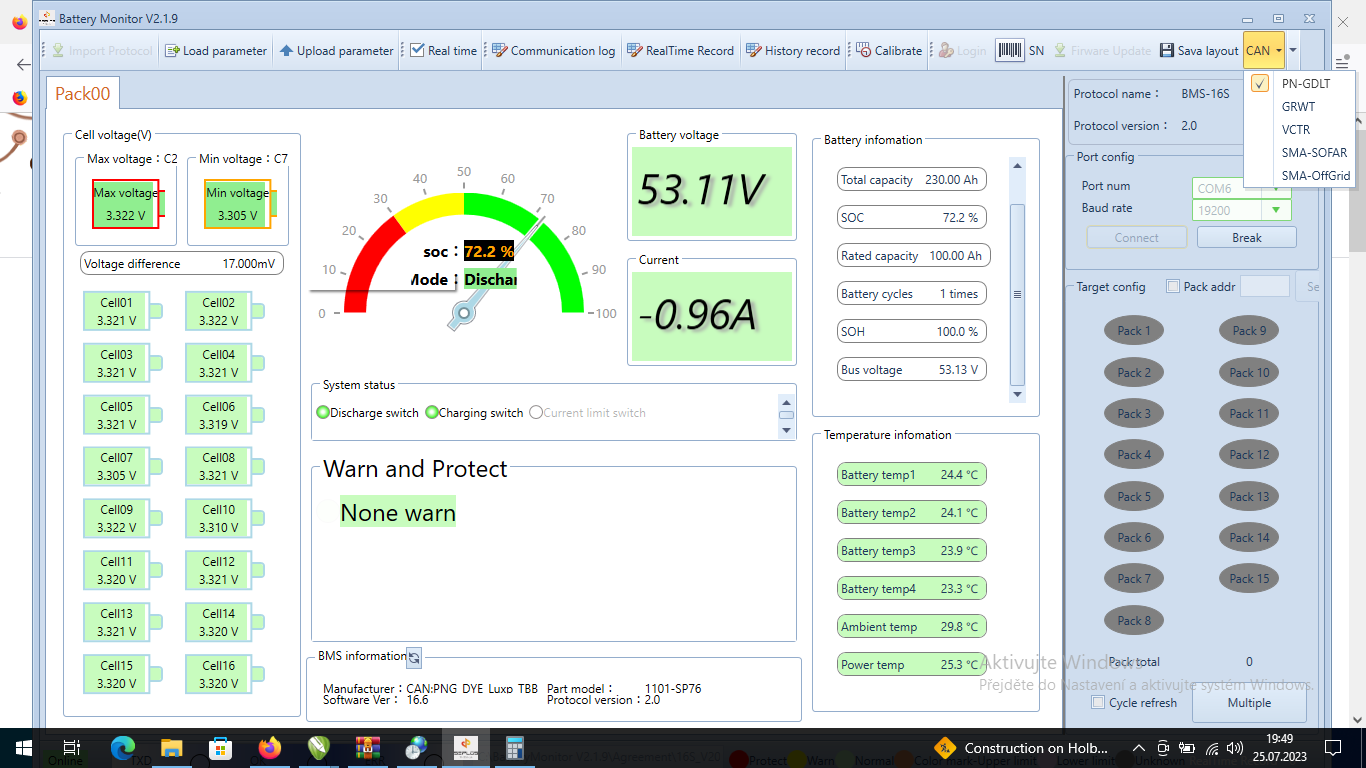Toggle the Real time checkbox
This screenshot has width=1366, height=768.
[418, 51]
